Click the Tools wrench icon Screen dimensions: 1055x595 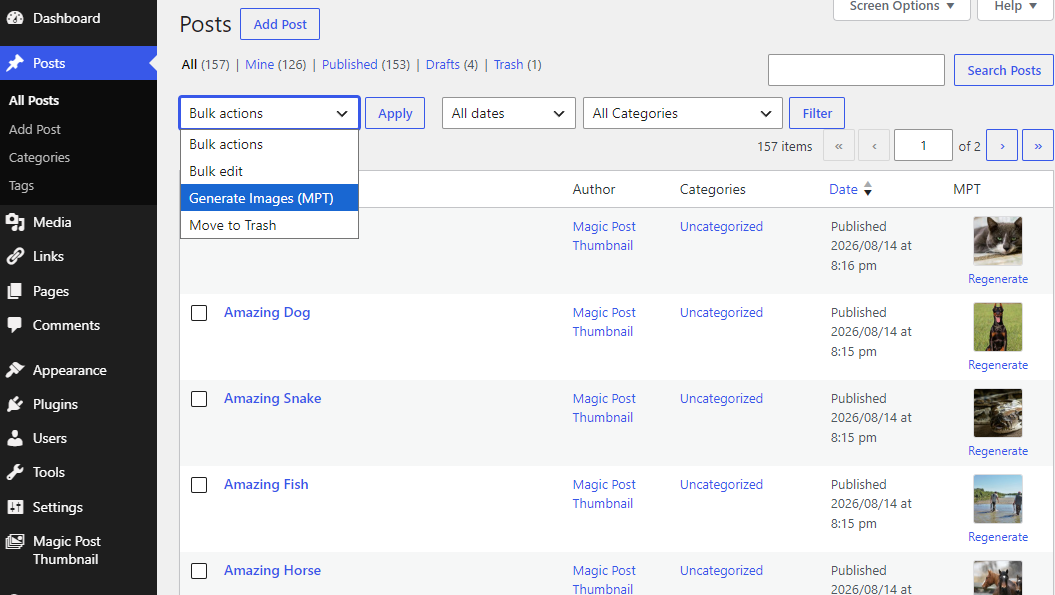pyautogui.click(x=15, y=472)
